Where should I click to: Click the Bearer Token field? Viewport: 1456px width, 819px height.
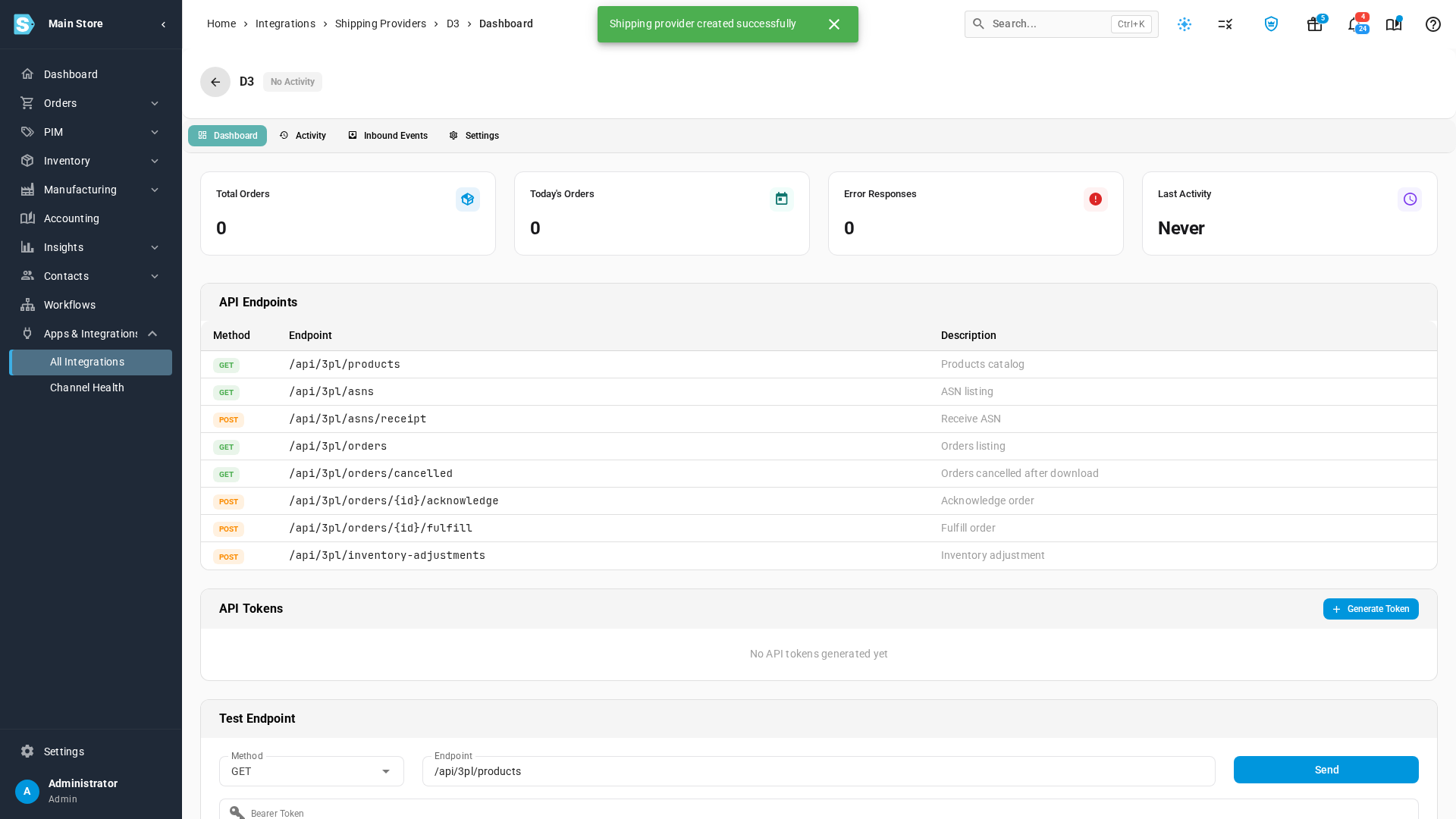pyautogui.click(x=819, y=809)
